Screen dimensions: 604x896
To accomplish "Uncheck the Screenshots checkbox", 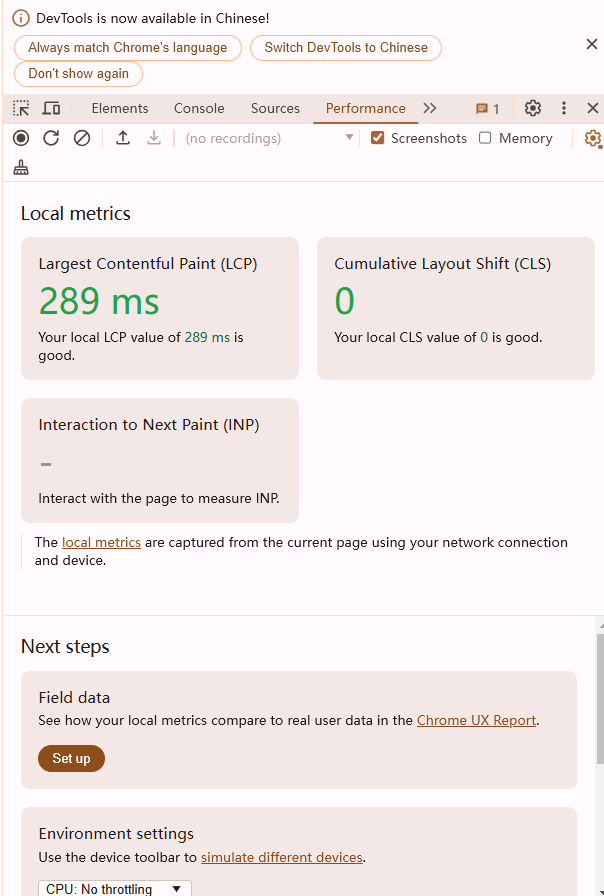I will pos(377,138).
